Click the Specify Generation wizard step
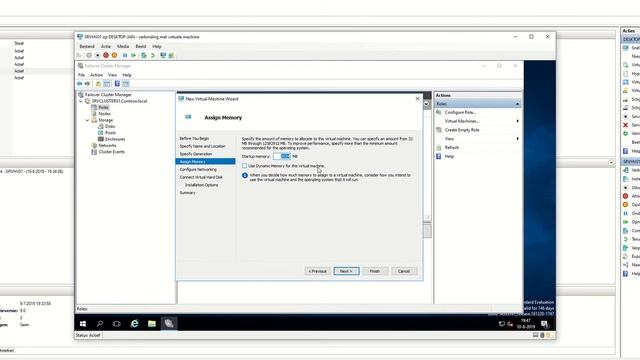The height and width of the screenshot is (360, 640). click(196, 154)
